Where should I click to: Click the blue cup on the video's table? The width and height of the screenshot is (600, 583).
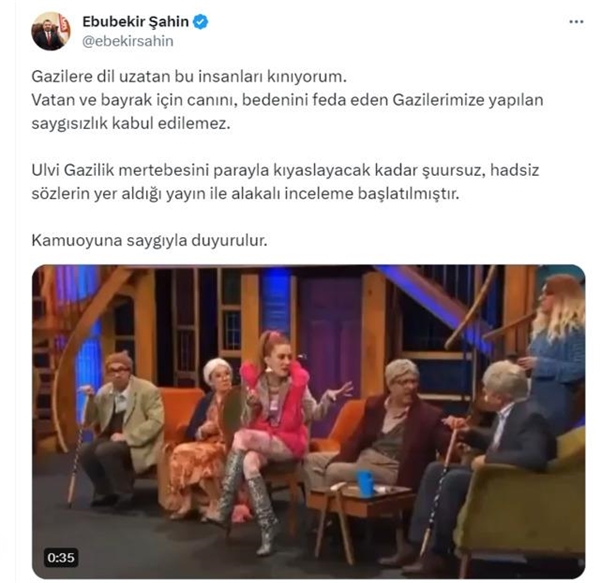pos(364,484)
